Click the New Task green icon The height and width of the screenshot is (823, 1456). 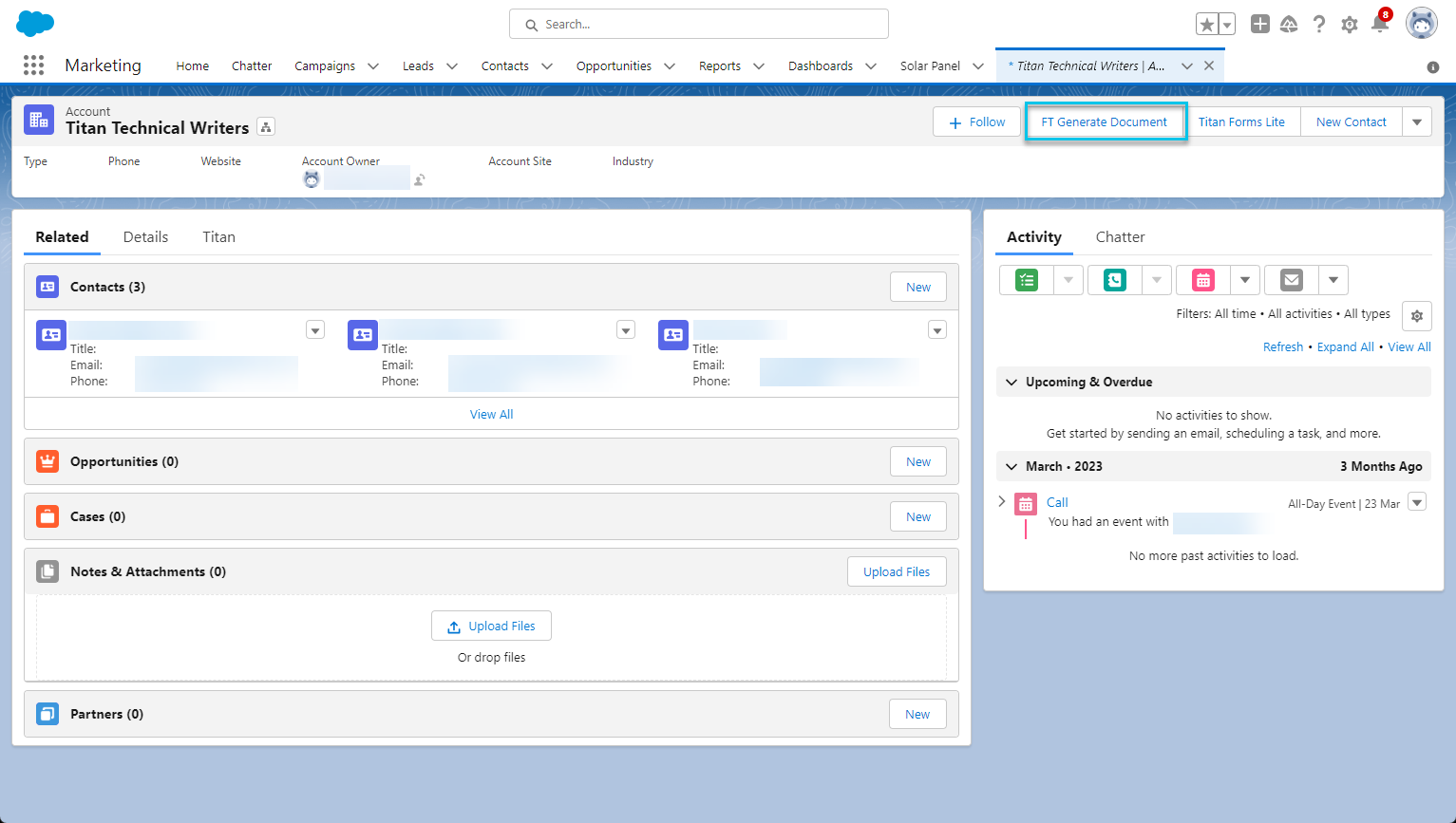click(x=1027, y=280)
